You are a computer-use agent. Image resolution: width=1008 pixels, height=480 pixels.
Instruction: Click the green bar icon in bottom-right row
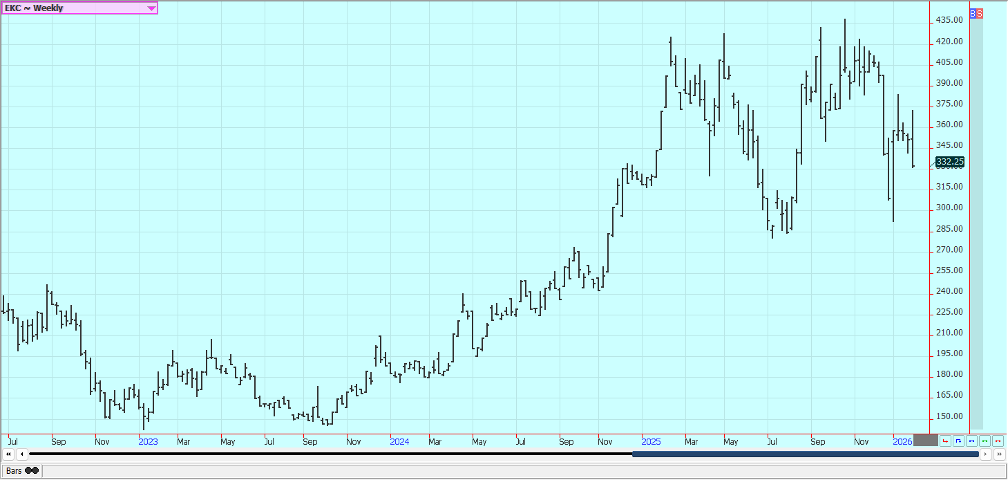tap(984, 441)
